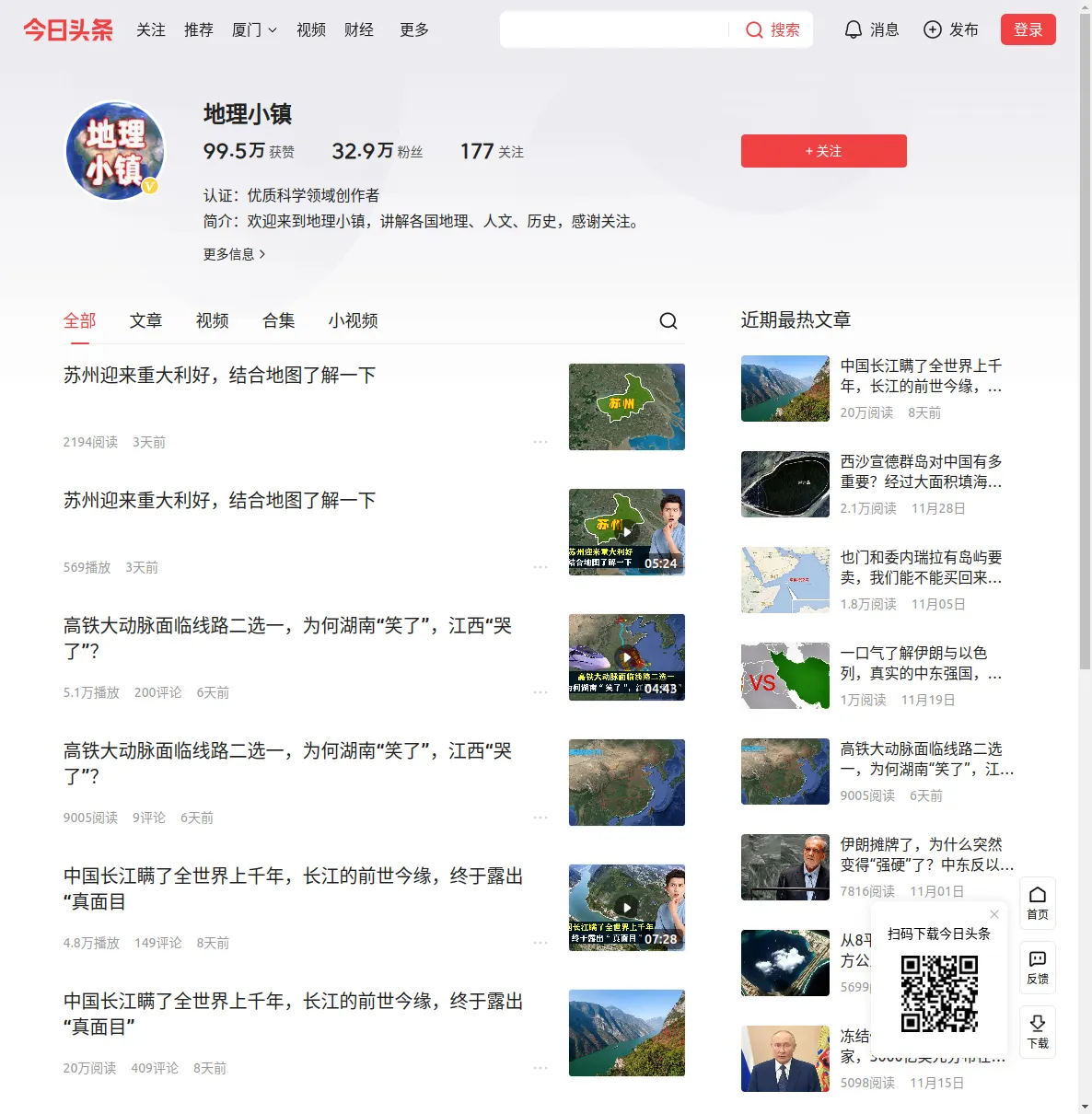Open the 地理小镇 profile avatar
This screenshot has width=1092, height=1114.
(x=115, y=150)
